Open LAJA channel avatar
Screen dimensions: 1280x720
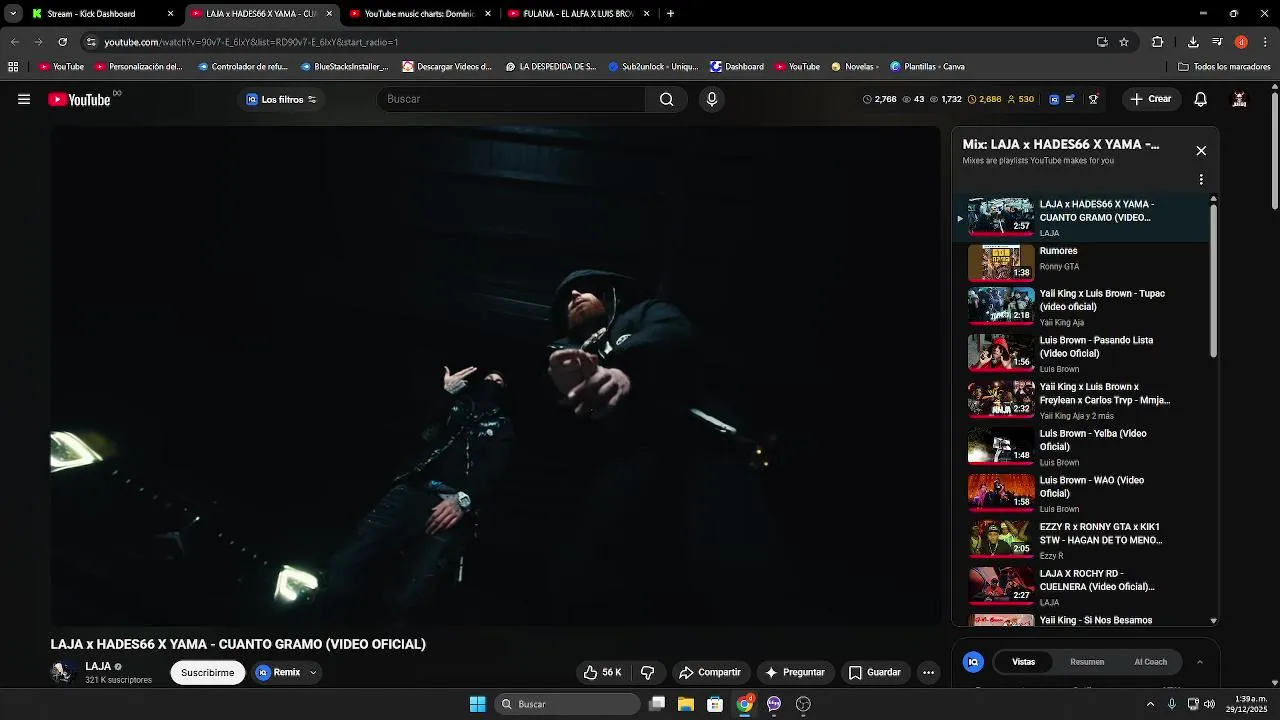(63, 672)
